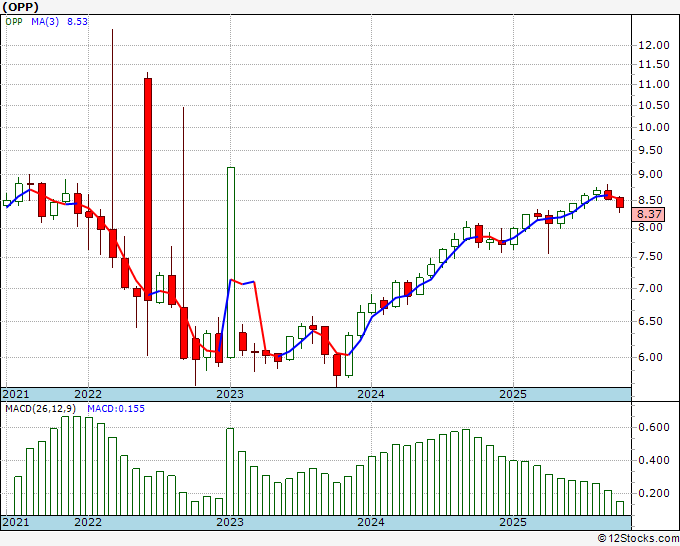Click the 6.00 price axis label
Screen dimensions: 680x546
pyautogui.click(x=650, y=357)
